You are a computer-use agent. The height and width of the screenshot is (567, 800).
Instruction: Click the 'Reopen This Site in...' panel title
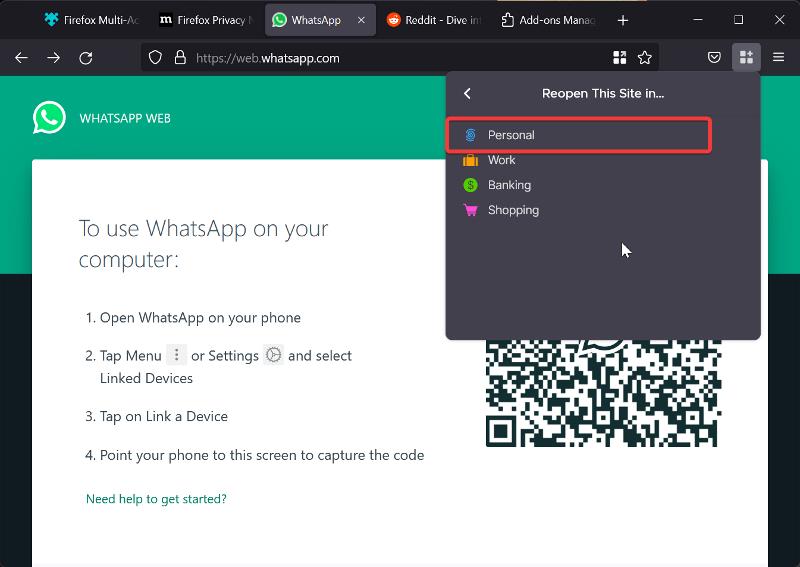[603, 93]
